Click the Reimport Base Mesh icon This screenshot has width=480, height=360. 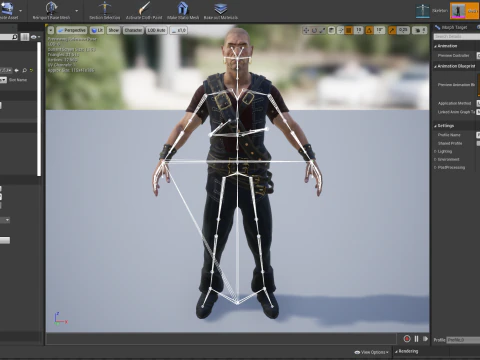[51, 7]
